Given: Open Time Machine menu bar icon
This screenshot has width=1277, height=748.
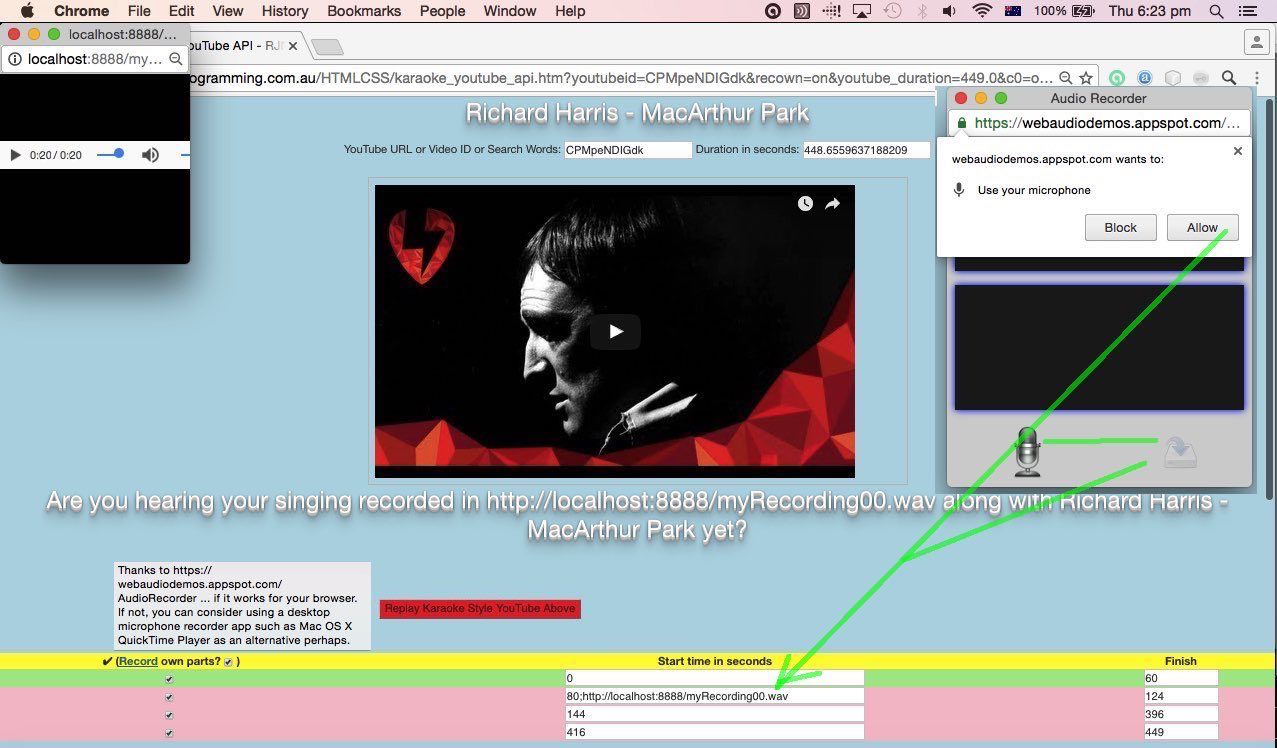Looking at the screenshot, I should click(x=892, y=11).
